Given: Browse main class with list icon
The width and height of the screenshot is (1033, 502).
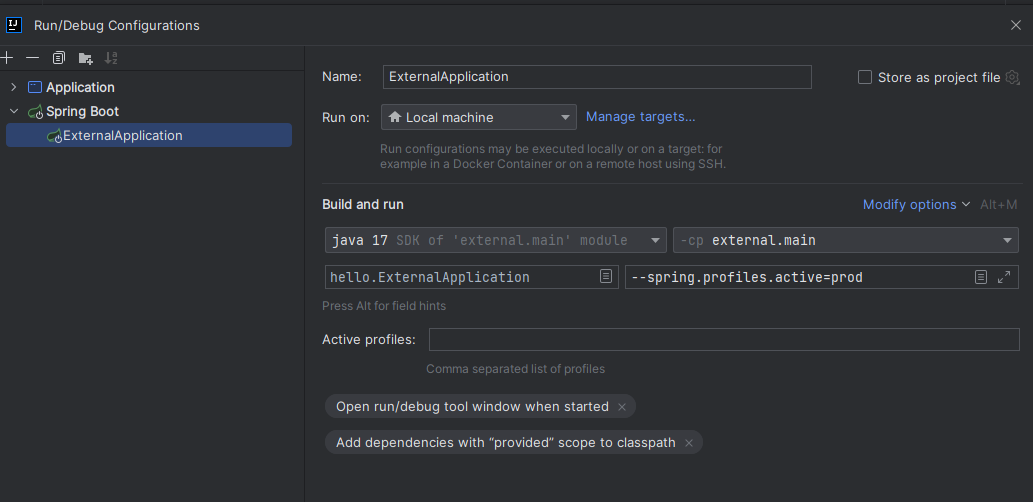Looking at the screenshot, I should point(605,276).
